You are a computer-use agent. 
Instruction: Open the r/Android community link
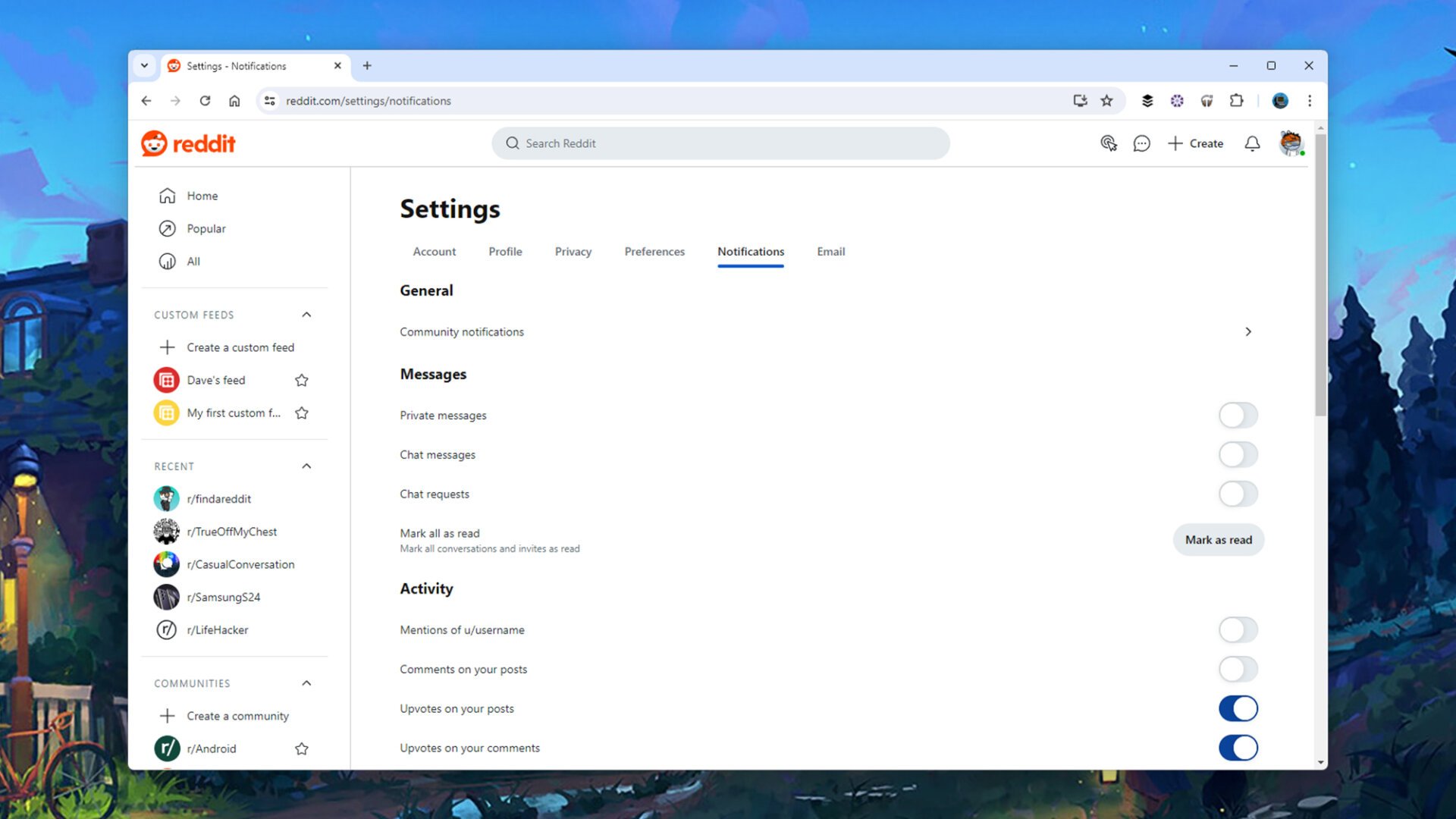(x=212, y=748)
